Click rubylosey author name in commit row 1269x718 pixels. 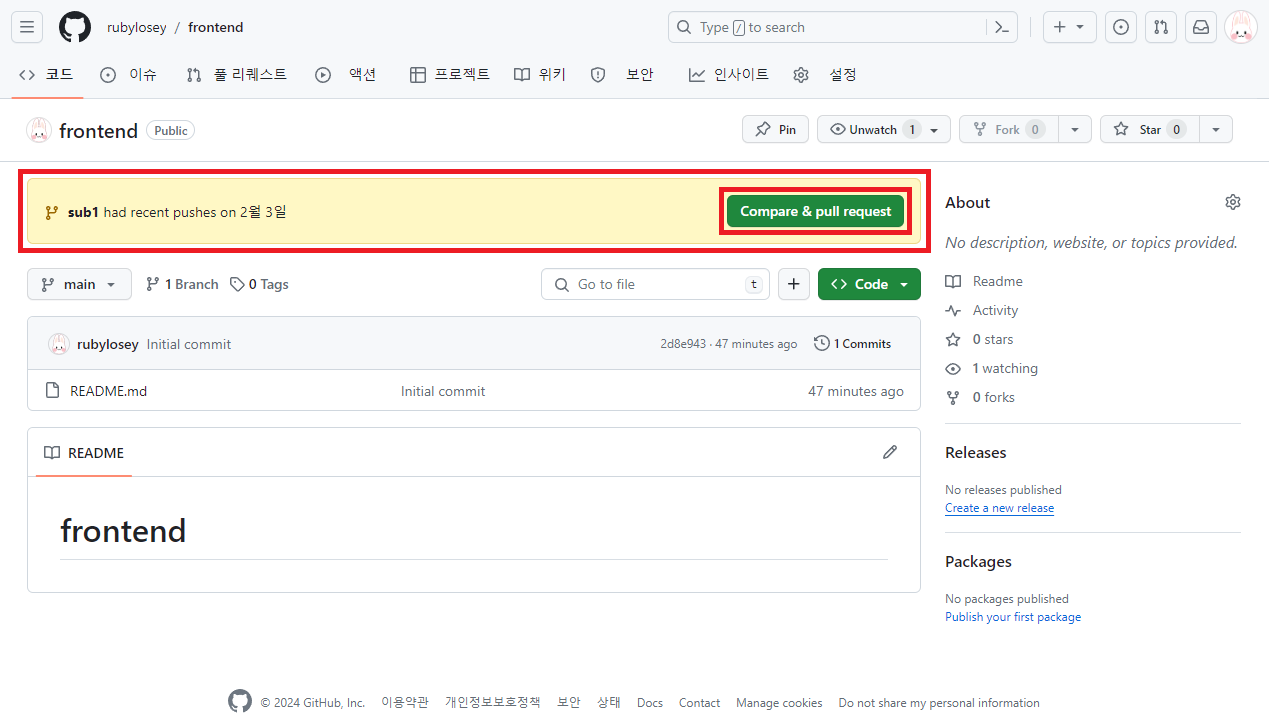pyautogui.click(x=108, y=344)
